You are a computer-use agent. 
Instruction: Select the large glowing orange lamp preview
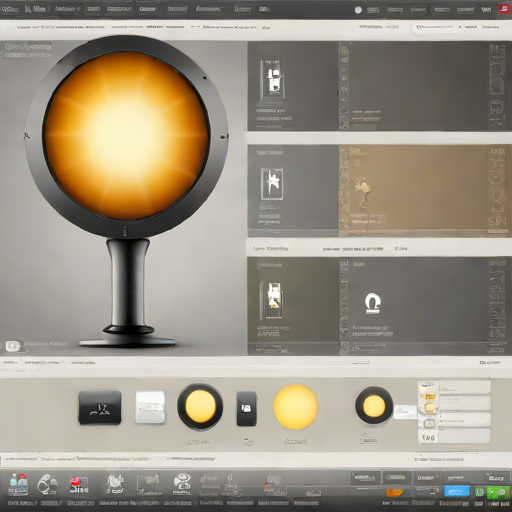(x=126, y=136)
